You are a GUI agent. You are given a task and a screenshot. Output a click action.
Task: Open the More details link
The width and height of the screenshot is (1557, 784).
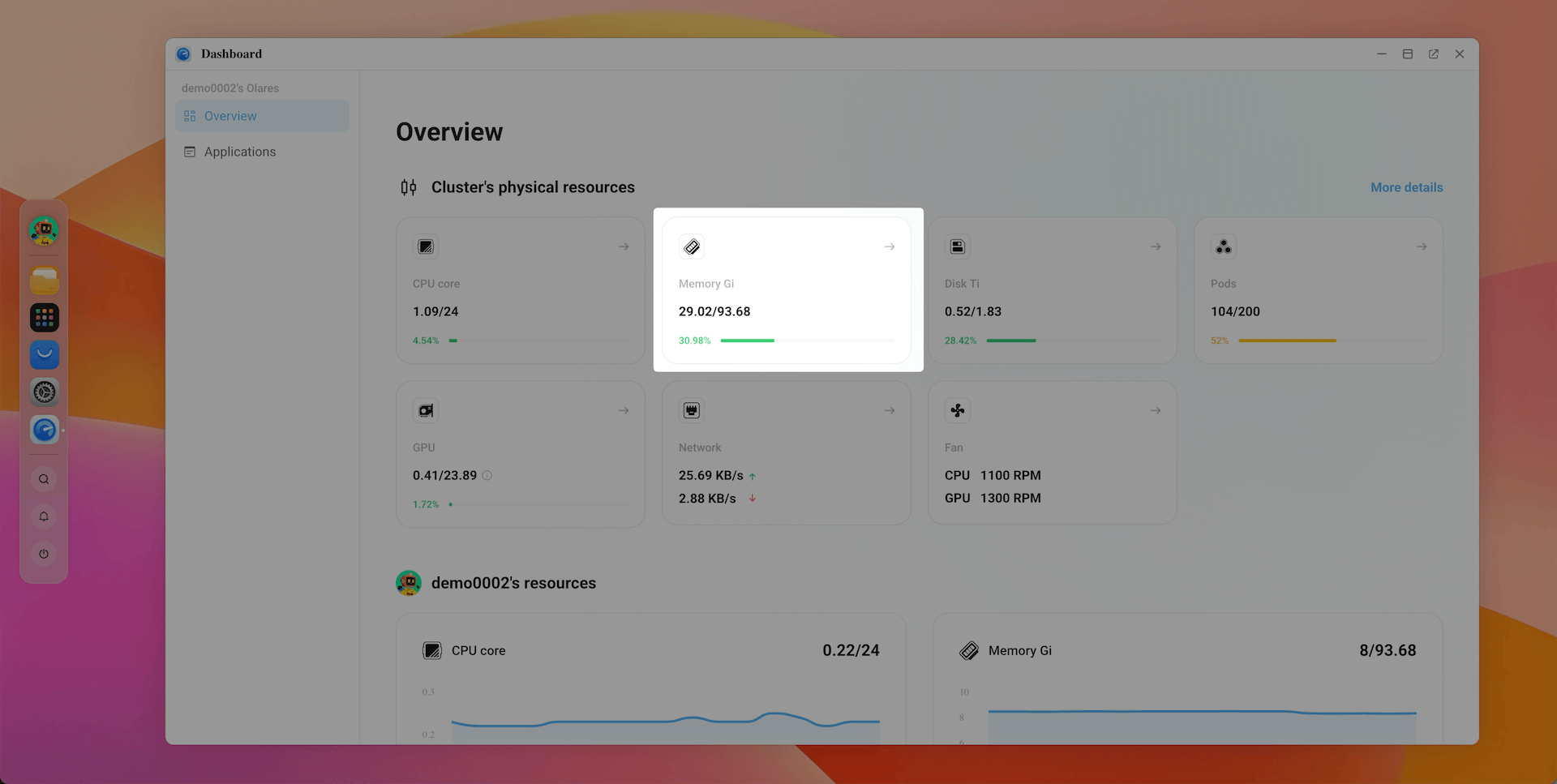pos(1406,187)
